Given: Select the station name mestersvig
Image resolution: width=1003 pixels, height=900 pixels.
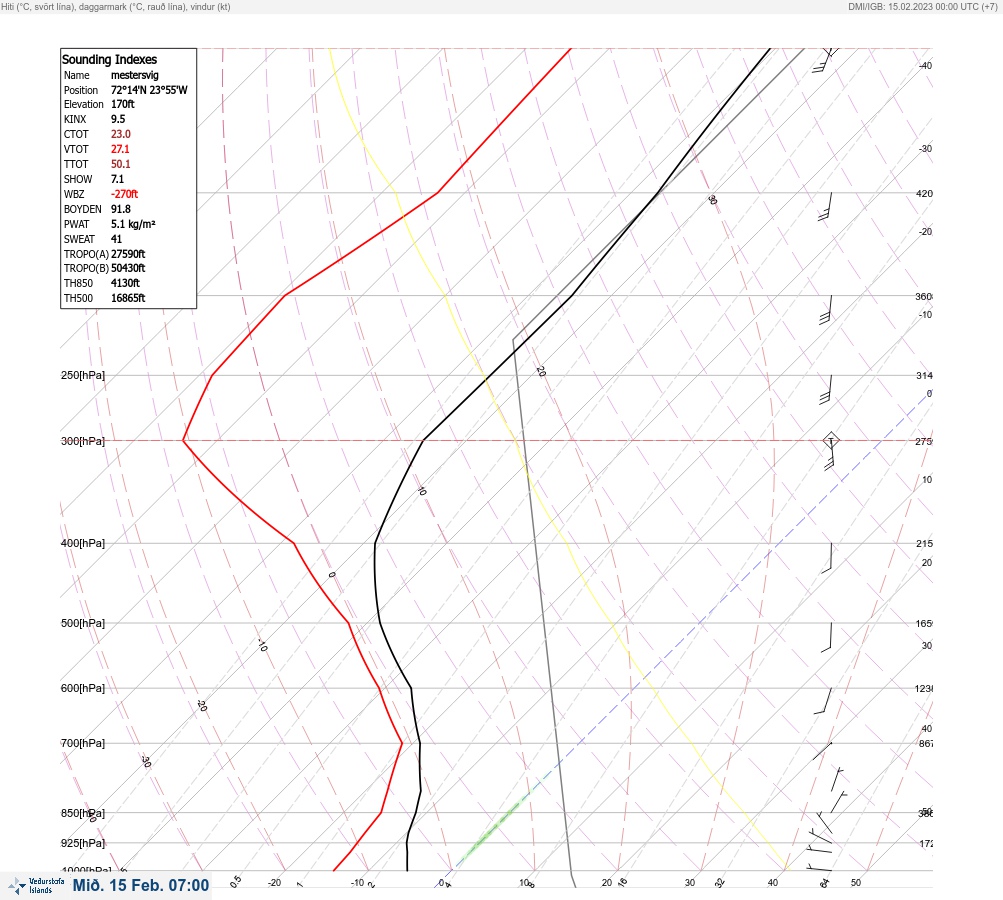Looking at the screenshot, I should pyautogui.click(x=134, y=75).
